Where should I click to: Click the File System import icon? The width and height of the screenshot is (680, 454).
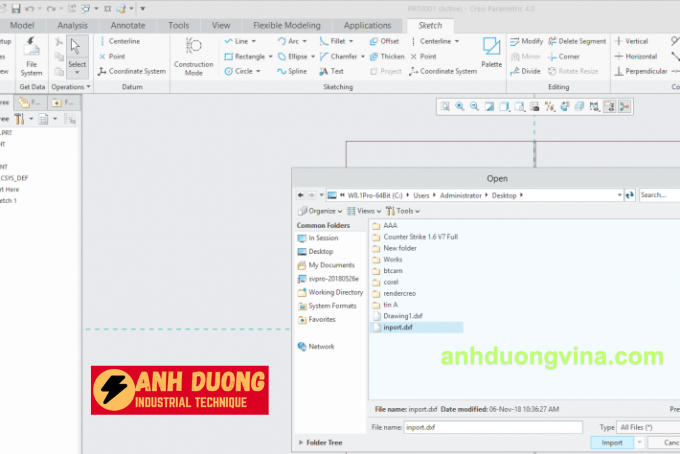tap(31, 55)
